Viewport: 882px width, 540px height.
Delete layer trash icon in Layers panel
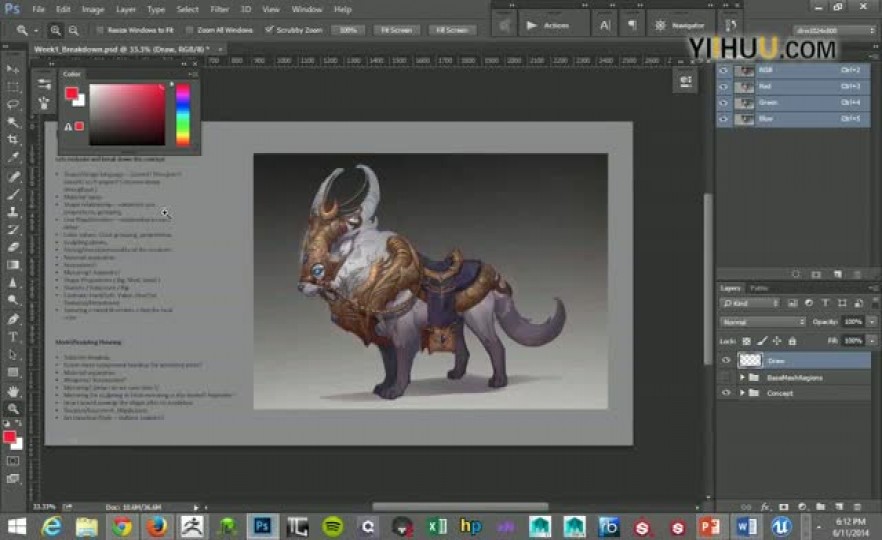pos(858,507)
